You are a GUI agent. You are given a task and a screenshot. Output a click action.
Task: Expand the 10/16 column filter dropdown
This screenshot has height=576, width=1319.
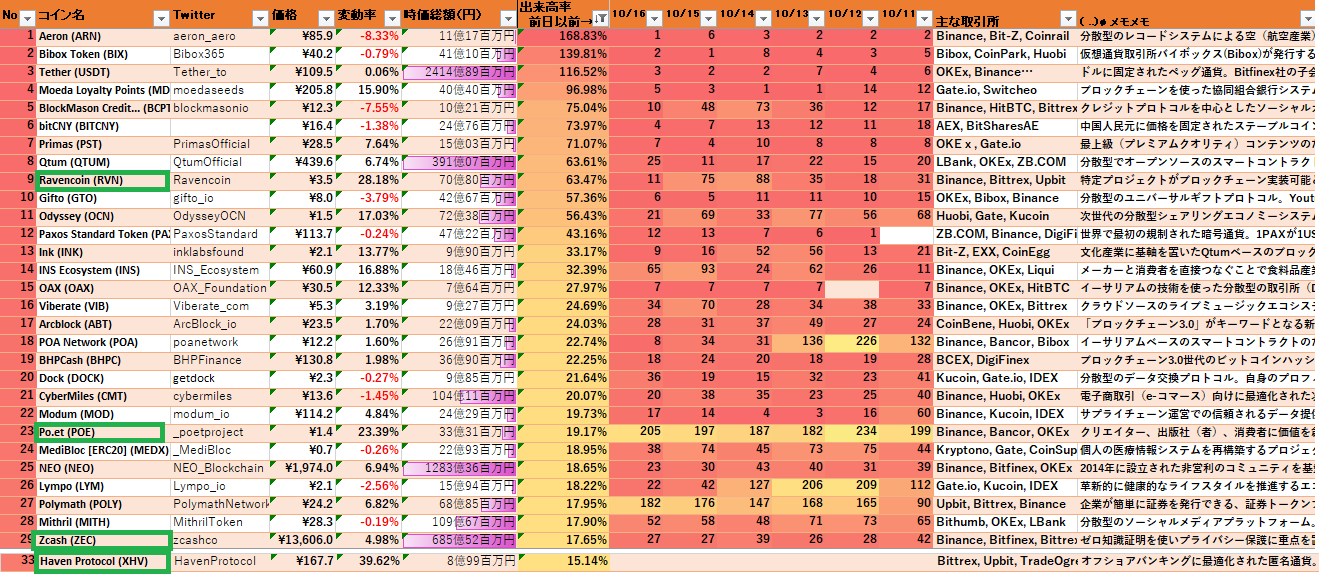[653, 19]
